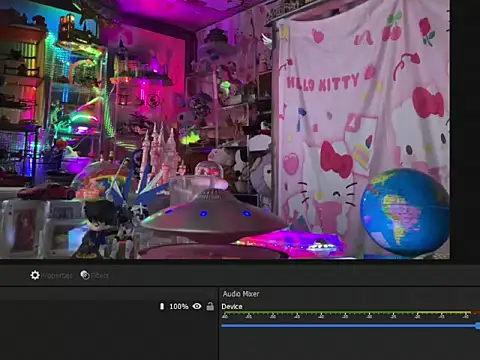Click the Device audio source label
Viewport: 480px width, 360px height.
click(x=232, y=307)
